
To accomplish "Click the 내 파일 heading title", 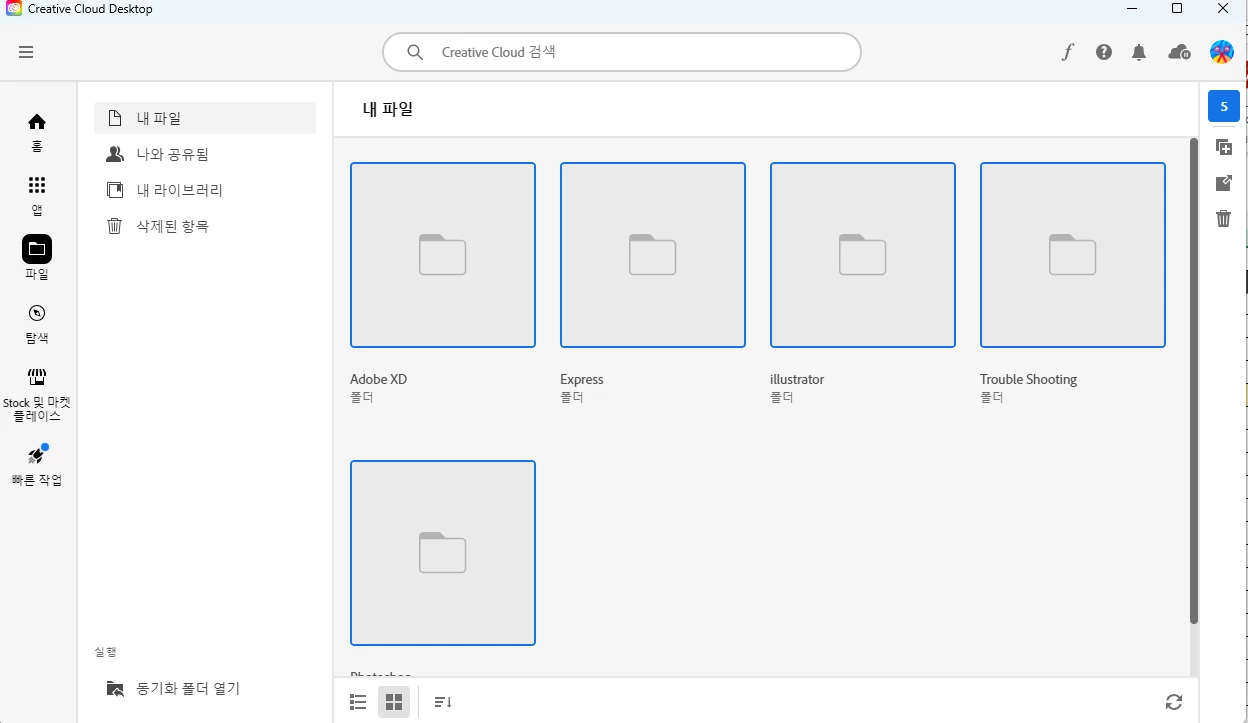I will (388, 109).
